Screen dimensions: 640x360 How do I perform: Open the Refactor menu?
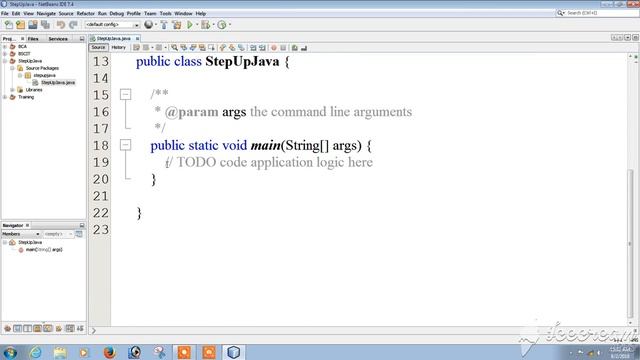tap(85, 13)
